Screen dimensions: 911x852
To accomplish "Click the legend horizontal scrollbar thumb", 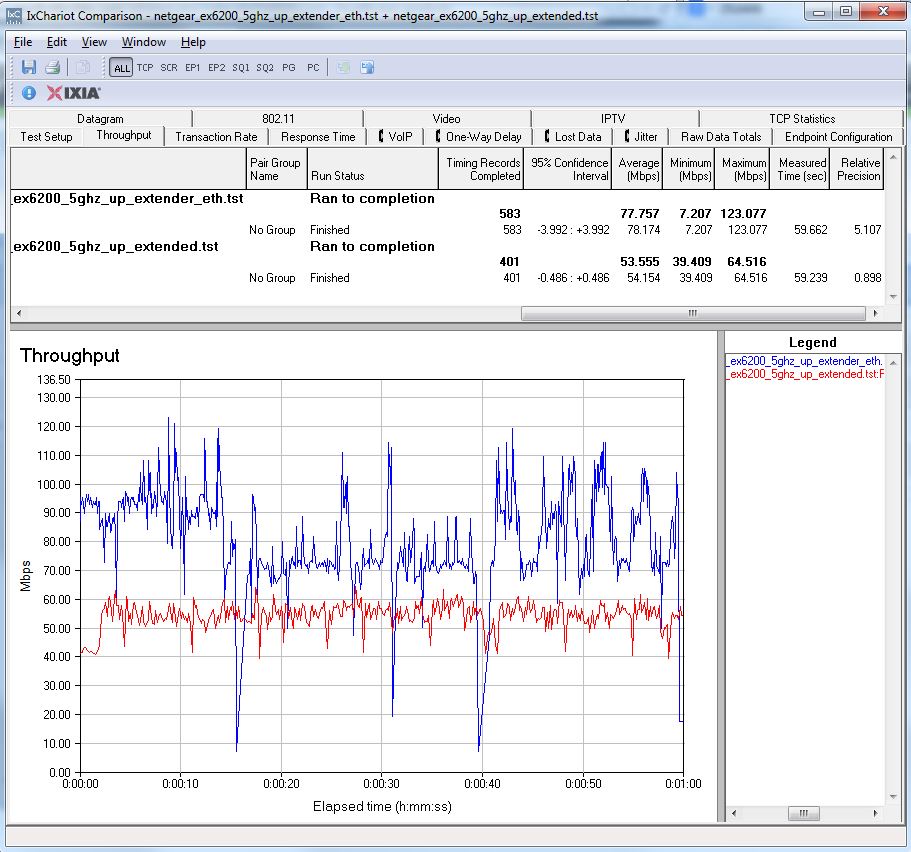I will point(804,813).
